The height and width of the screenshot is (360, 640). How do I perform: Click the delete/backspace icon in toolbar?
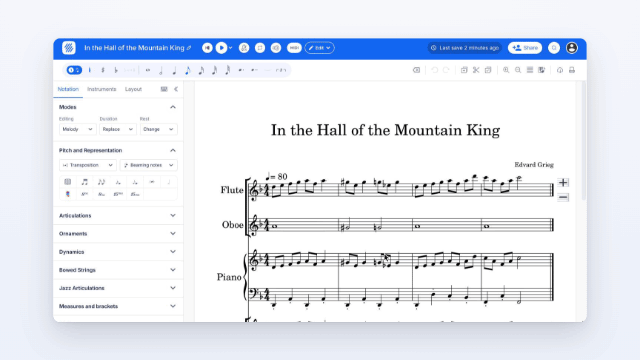(x=416, y=70)
